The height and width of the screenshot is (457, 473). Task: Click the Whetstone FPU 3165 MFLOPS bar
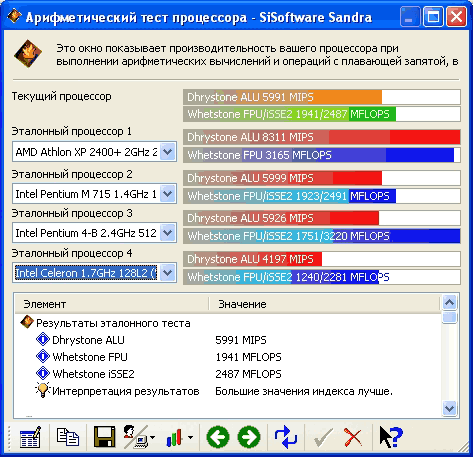click(322, 155)
